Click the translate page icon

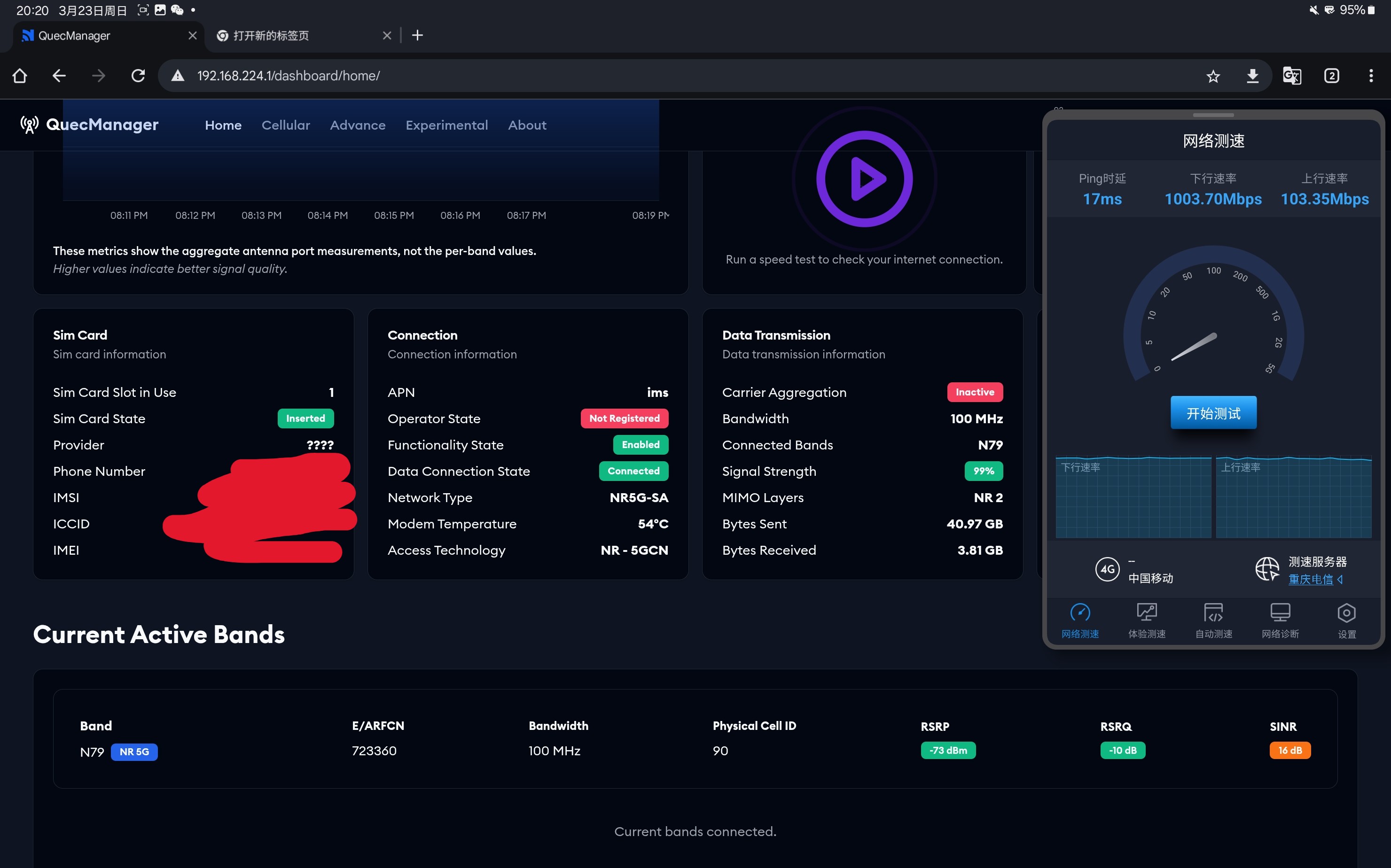point(1292,76)
